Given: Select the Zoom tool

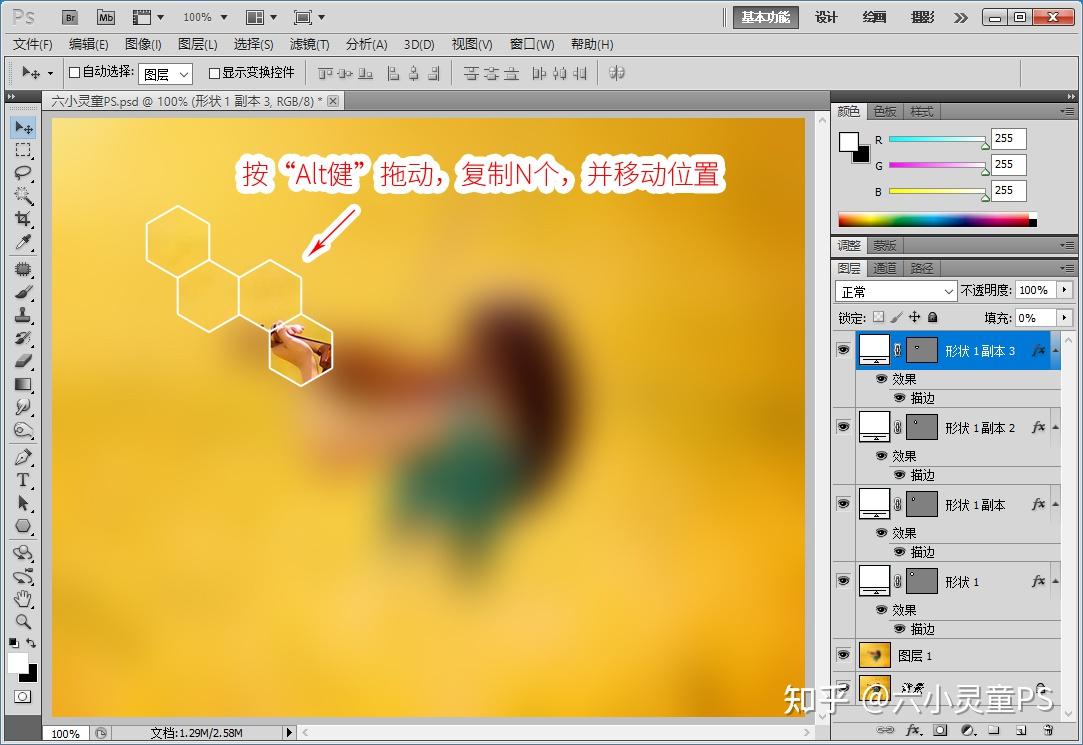Looking at the screenshot, I should pos(23,621).
